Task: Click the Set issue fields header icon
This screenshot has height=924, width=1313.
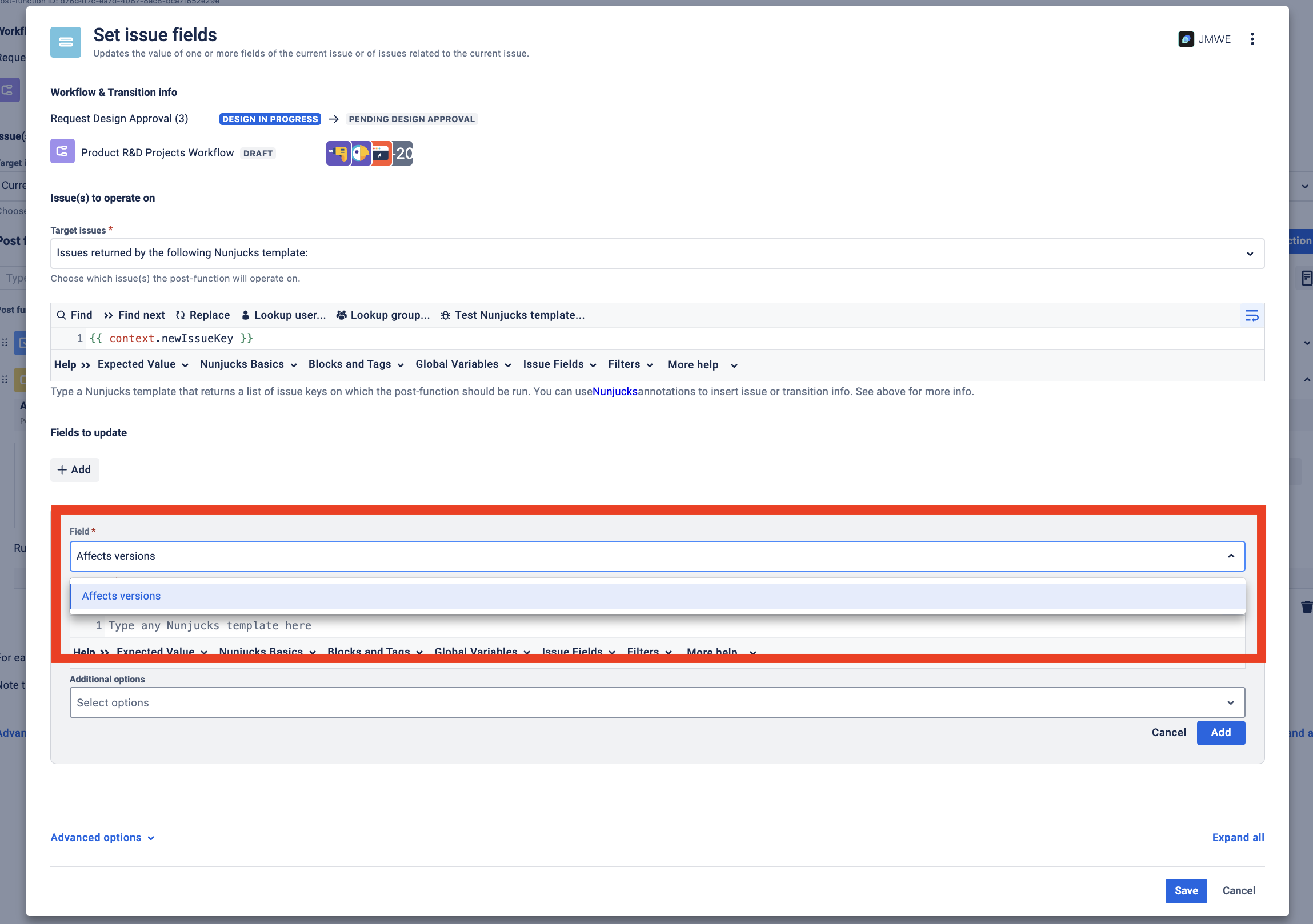Action: (66, 42)
